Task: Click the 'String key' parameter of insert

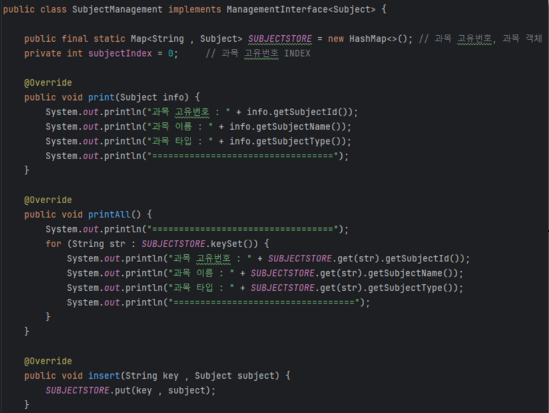Action: (x=152, y=376)
